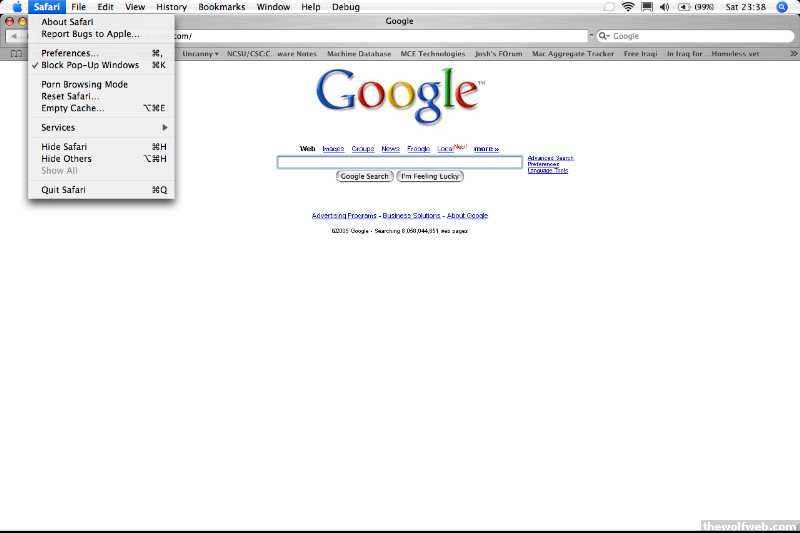The height and width of the screenshot is (533, 800).
Task: Click the display menu bar icon
Action: (x=647, y=7)
